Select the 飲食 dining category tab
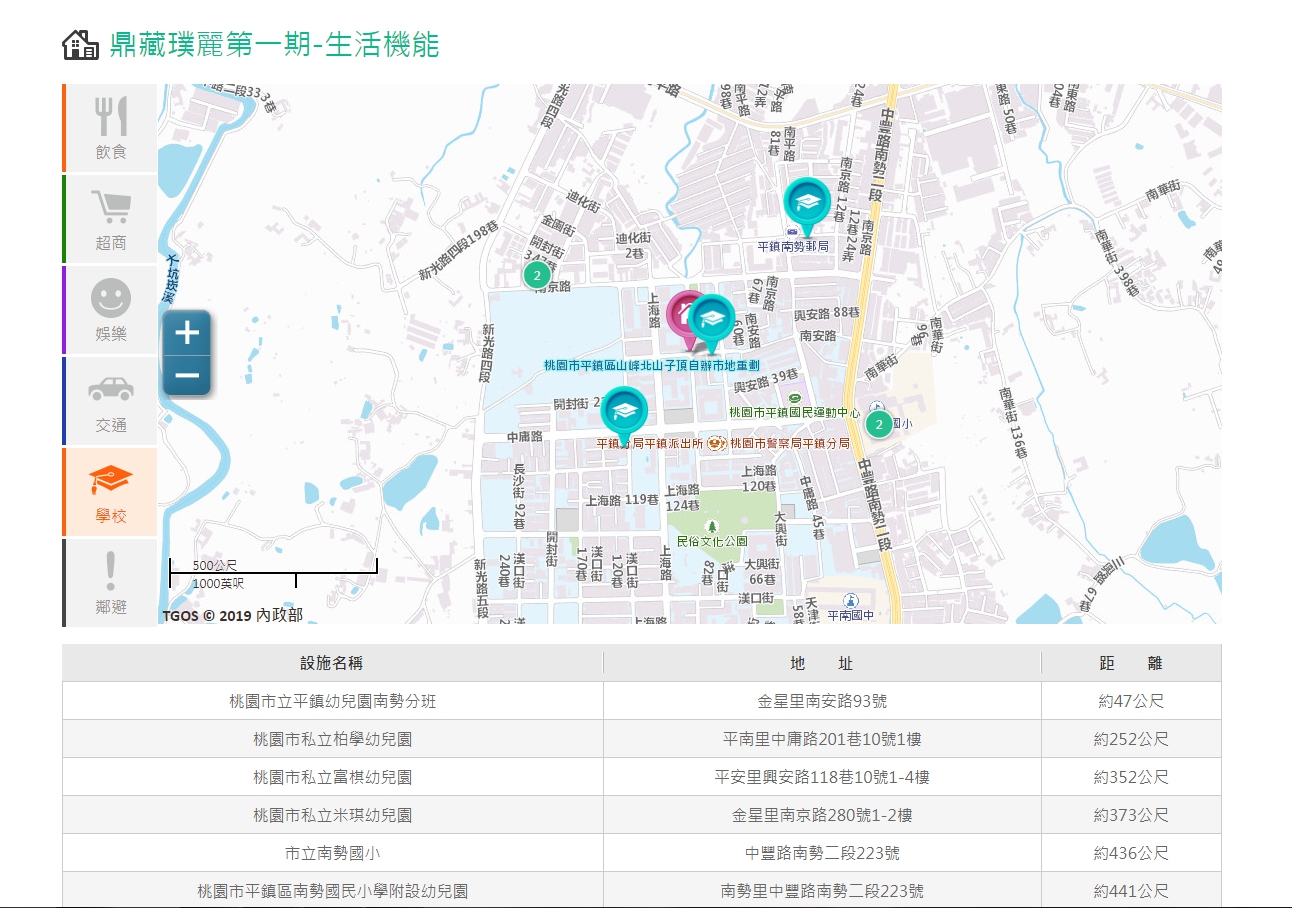1292x908 pixels. click(x=111, y=128)
